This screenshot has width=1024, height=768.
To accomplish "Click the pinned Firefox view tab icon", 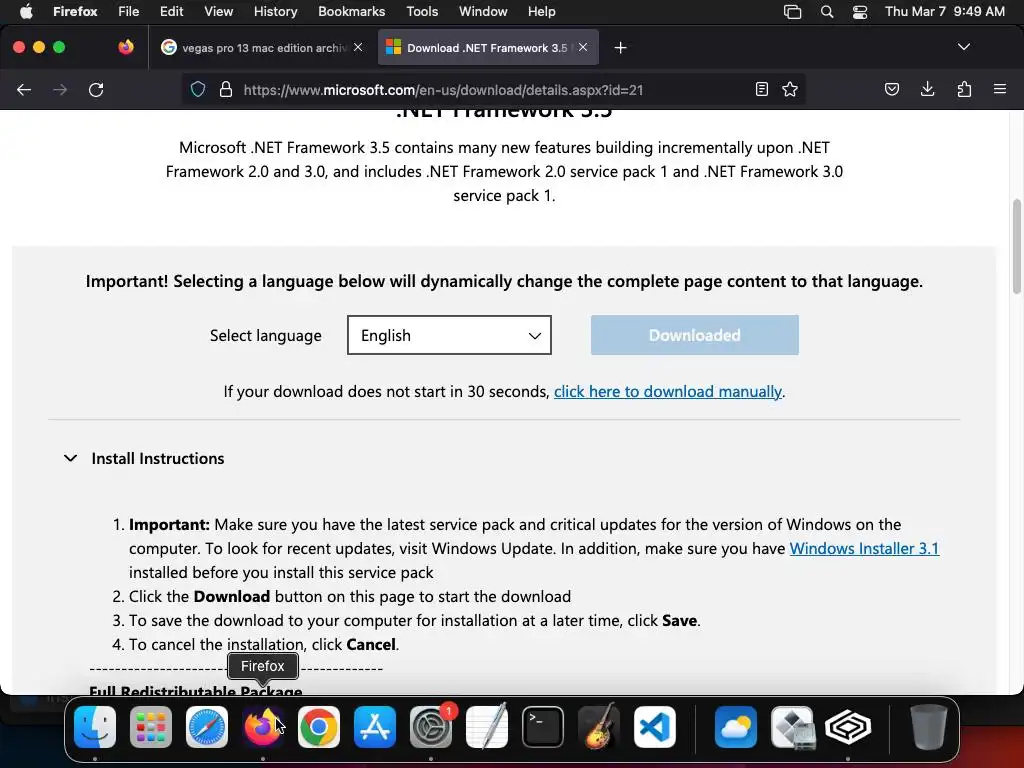I will pyautogui.click(x=126, y=47).
